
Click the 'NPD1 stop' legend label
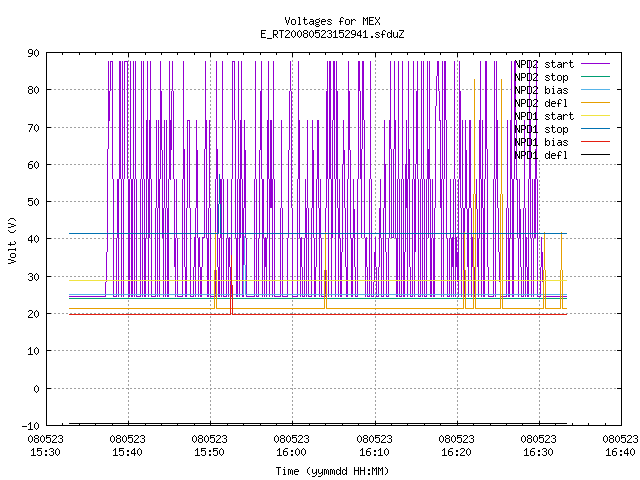click(541, 129)
